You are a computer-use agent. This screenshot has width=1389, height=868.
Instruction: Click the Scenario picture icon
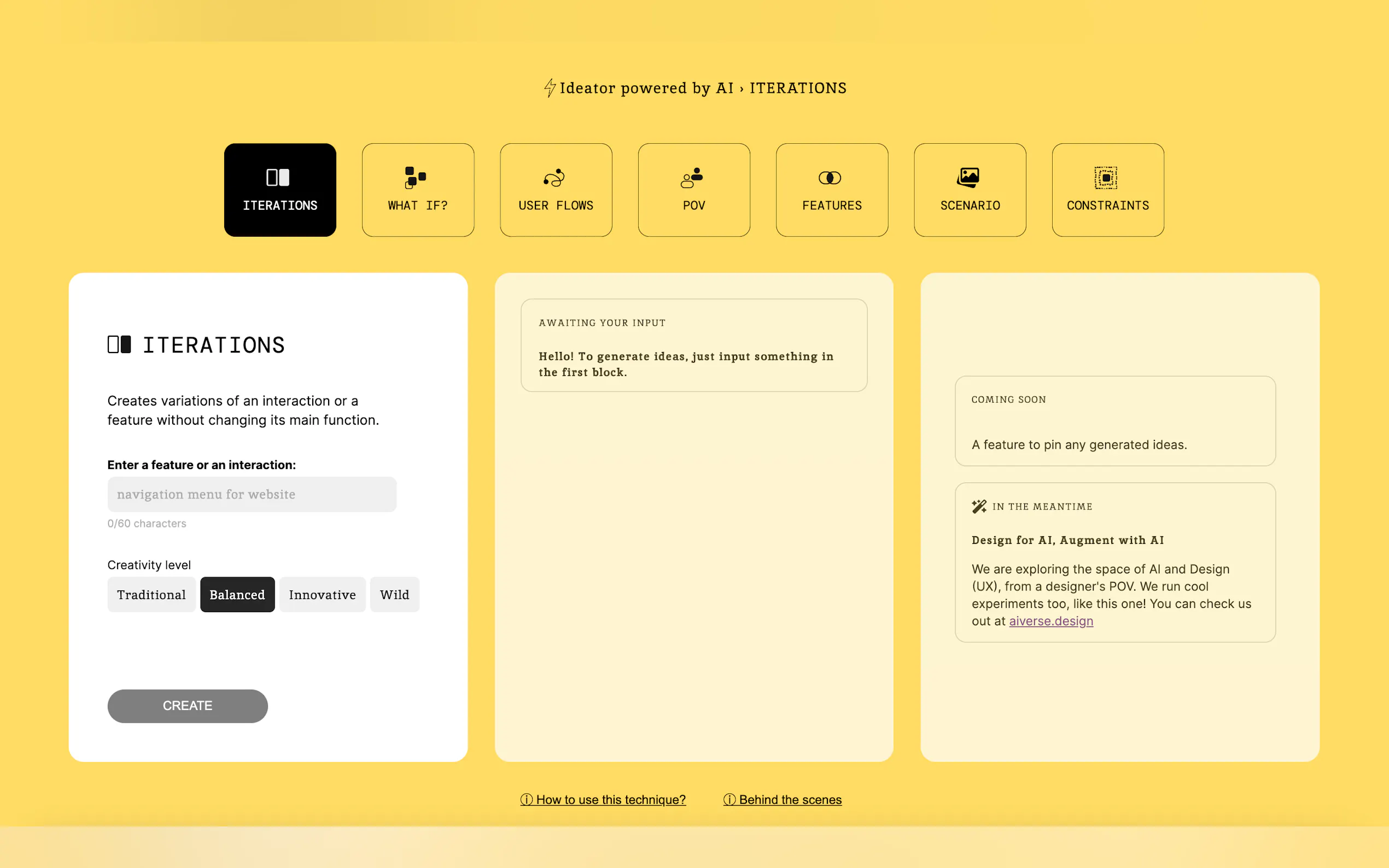(968, 178)
